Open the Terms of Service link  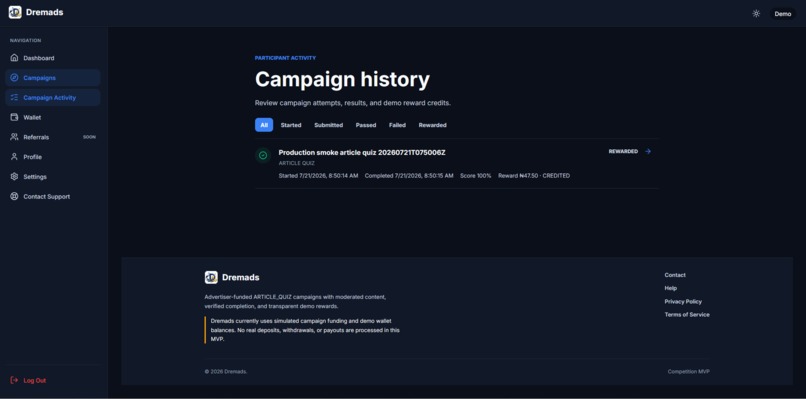pos(687,315)
